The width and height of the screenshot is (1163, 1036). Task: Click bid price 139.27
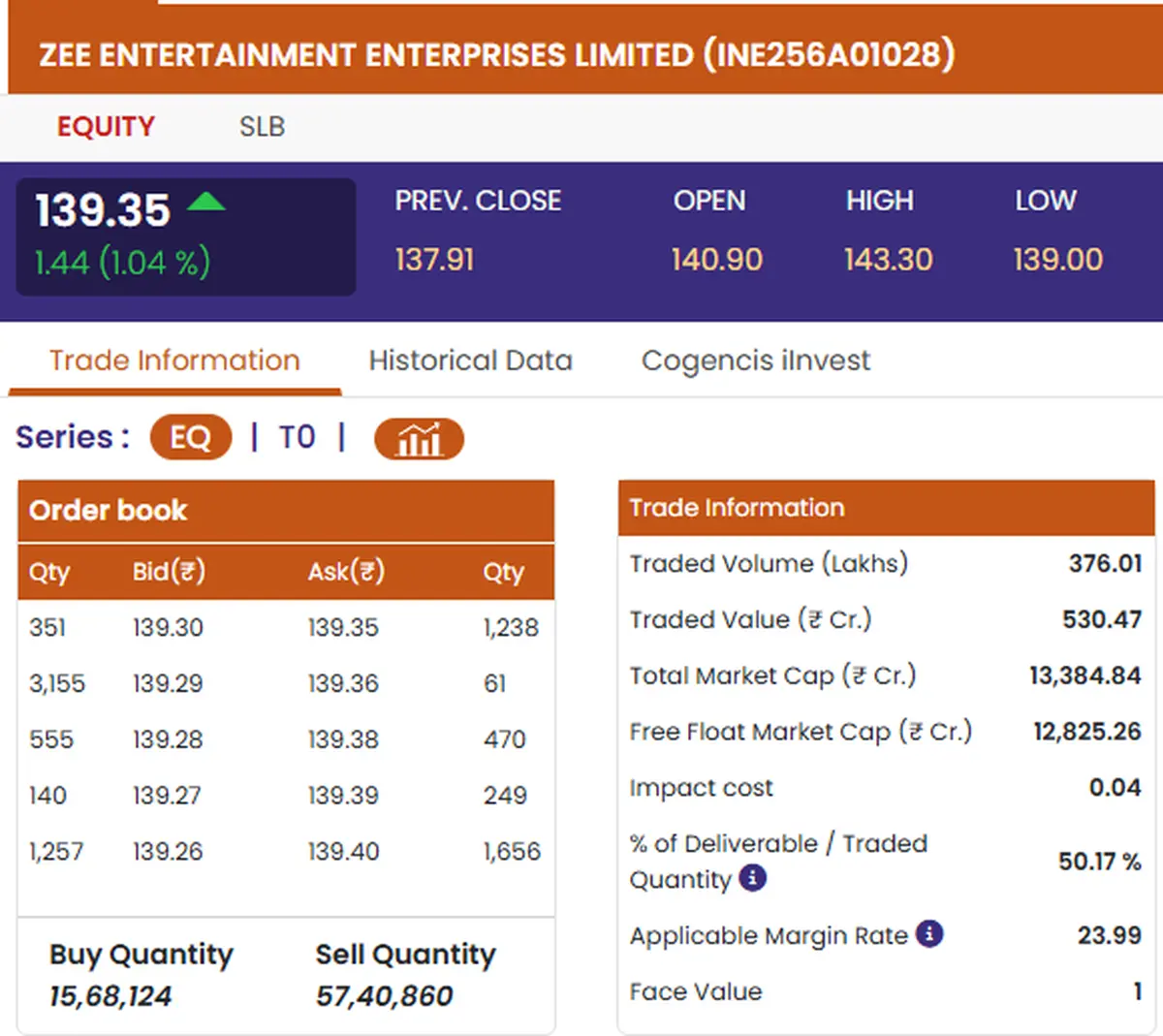coord(167,796)
